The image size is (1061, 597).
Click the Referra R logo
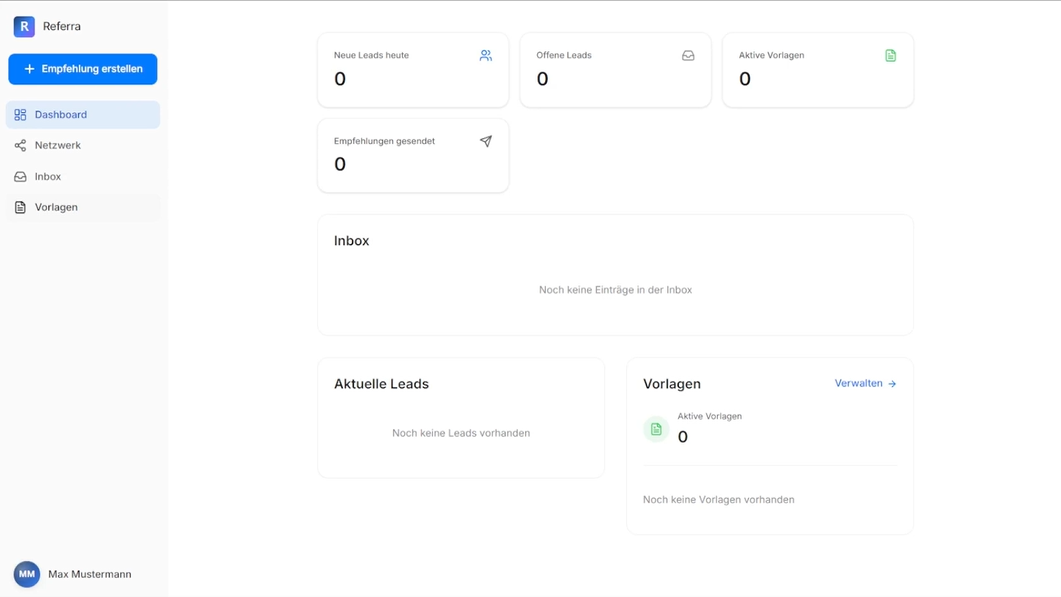23,25
